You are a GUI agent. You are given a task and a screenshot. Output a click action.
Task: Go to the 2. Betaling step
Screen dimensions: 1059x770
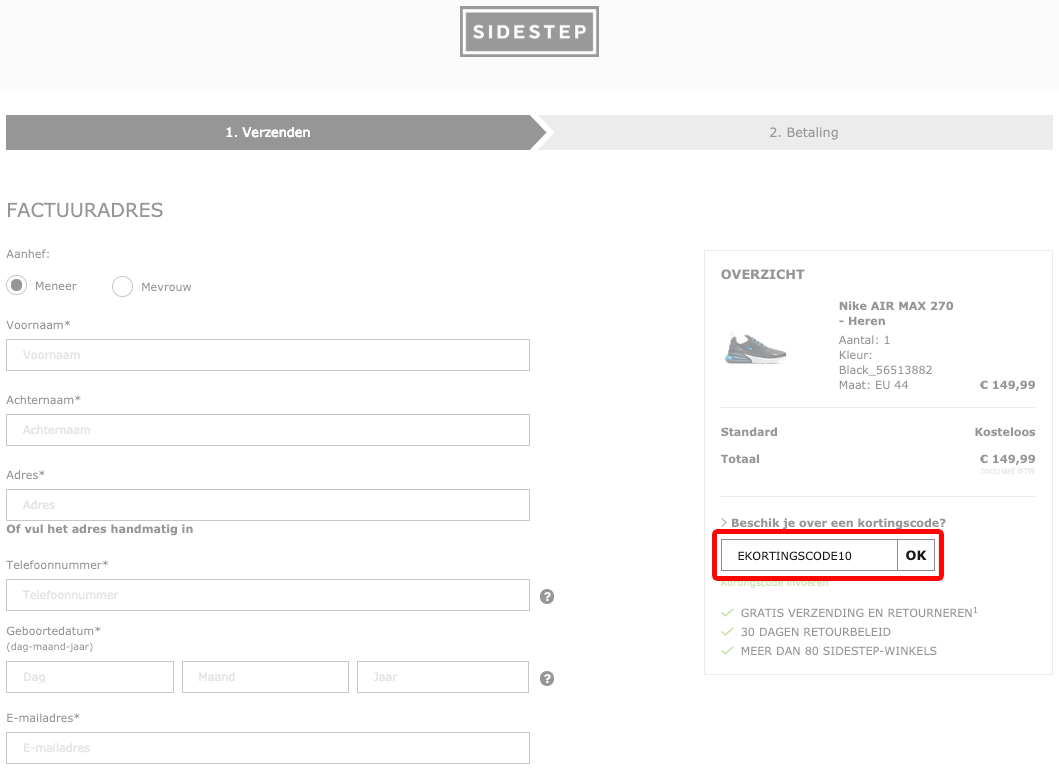tap(803, 132)
